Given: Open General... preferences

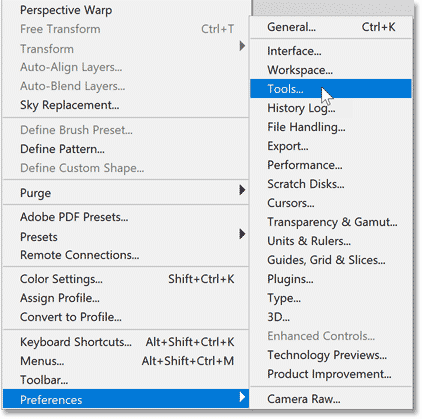Looking at the screenshot, I should tap(331, 27).
